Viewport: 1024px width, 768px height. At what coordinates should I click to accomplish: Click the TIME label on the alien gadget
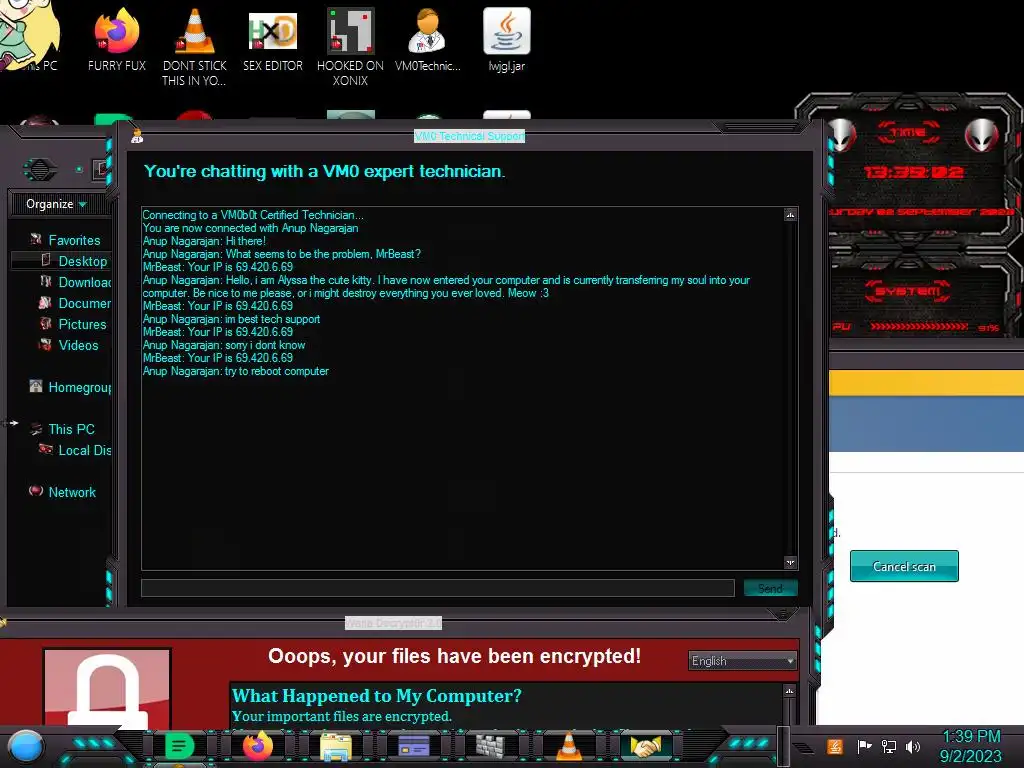coord(908,132)
